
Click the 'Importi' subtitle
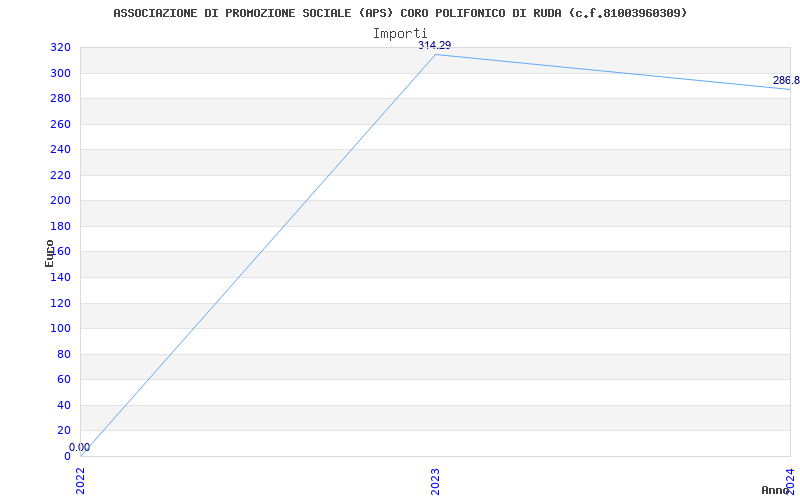[400, 34]
